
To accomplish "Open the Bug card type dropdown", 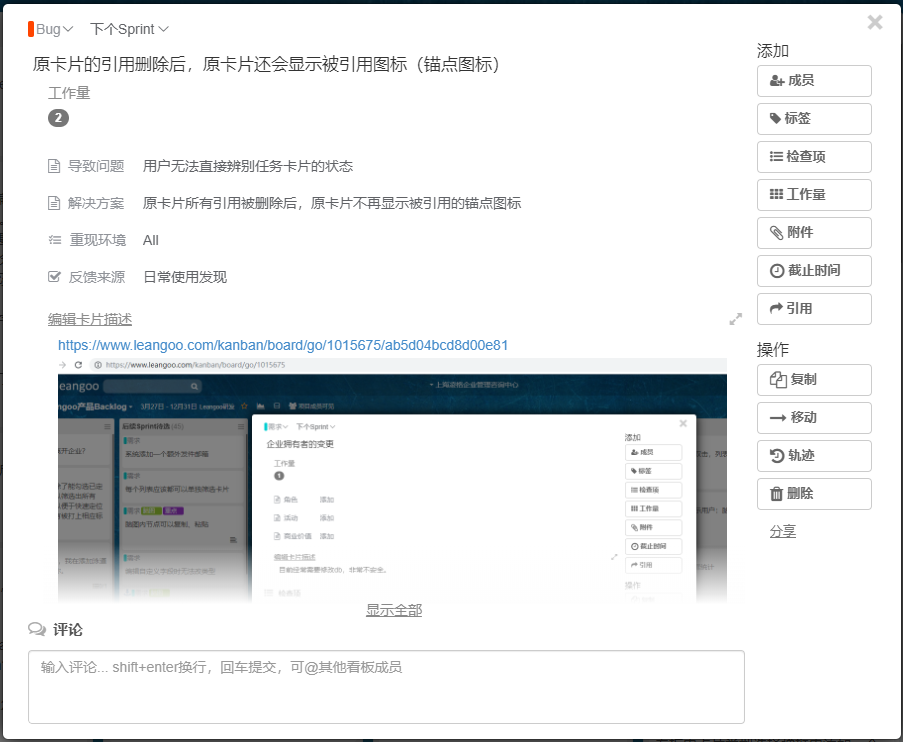I will pos(51,29).
